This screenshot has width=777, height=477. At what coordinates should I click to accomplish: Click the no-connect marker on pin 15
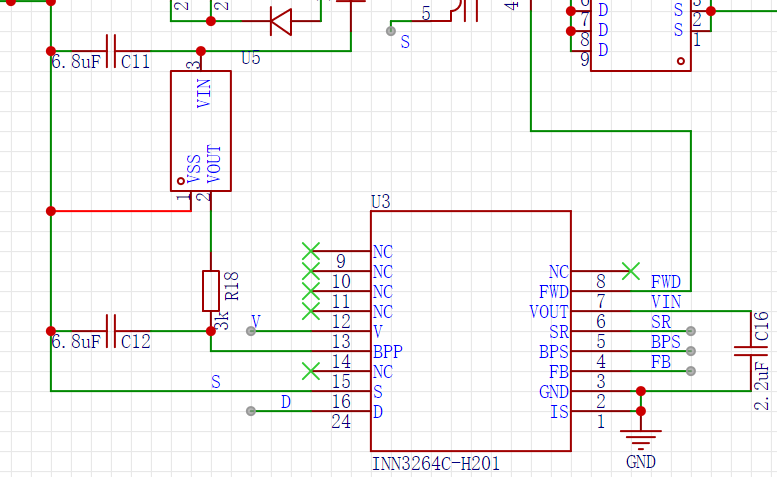tap(311, 371)
